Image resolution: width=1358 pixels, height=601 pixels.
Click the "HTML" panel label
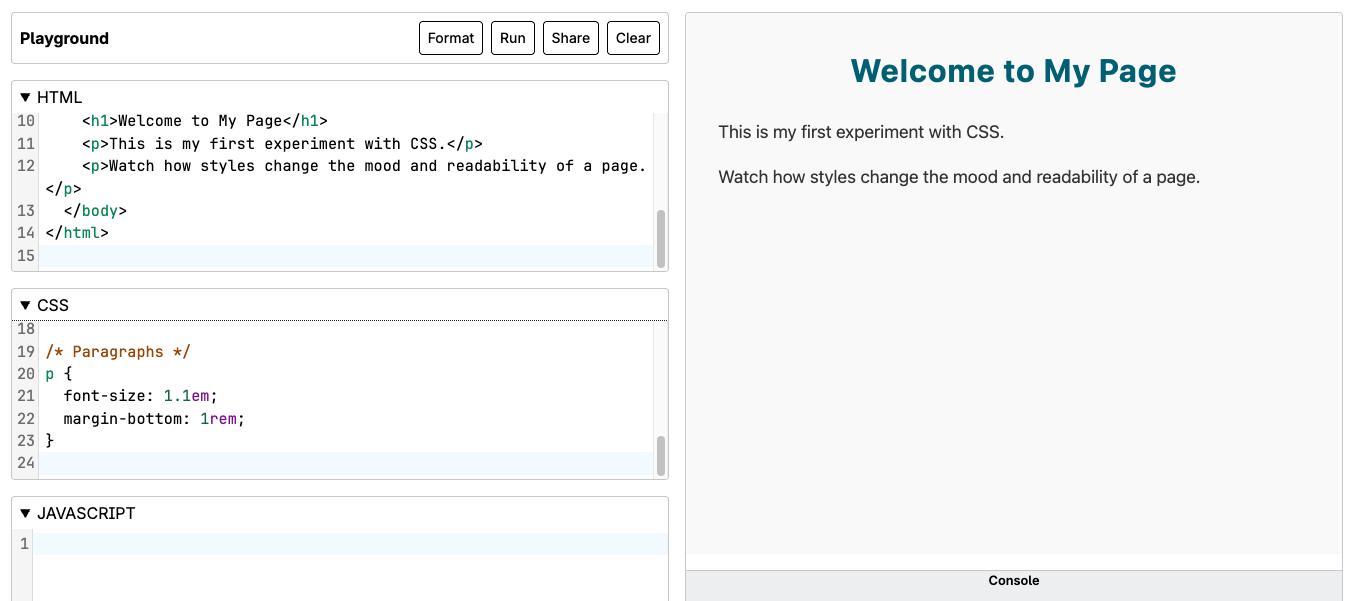pyautogui.click(x=60, y=97)
